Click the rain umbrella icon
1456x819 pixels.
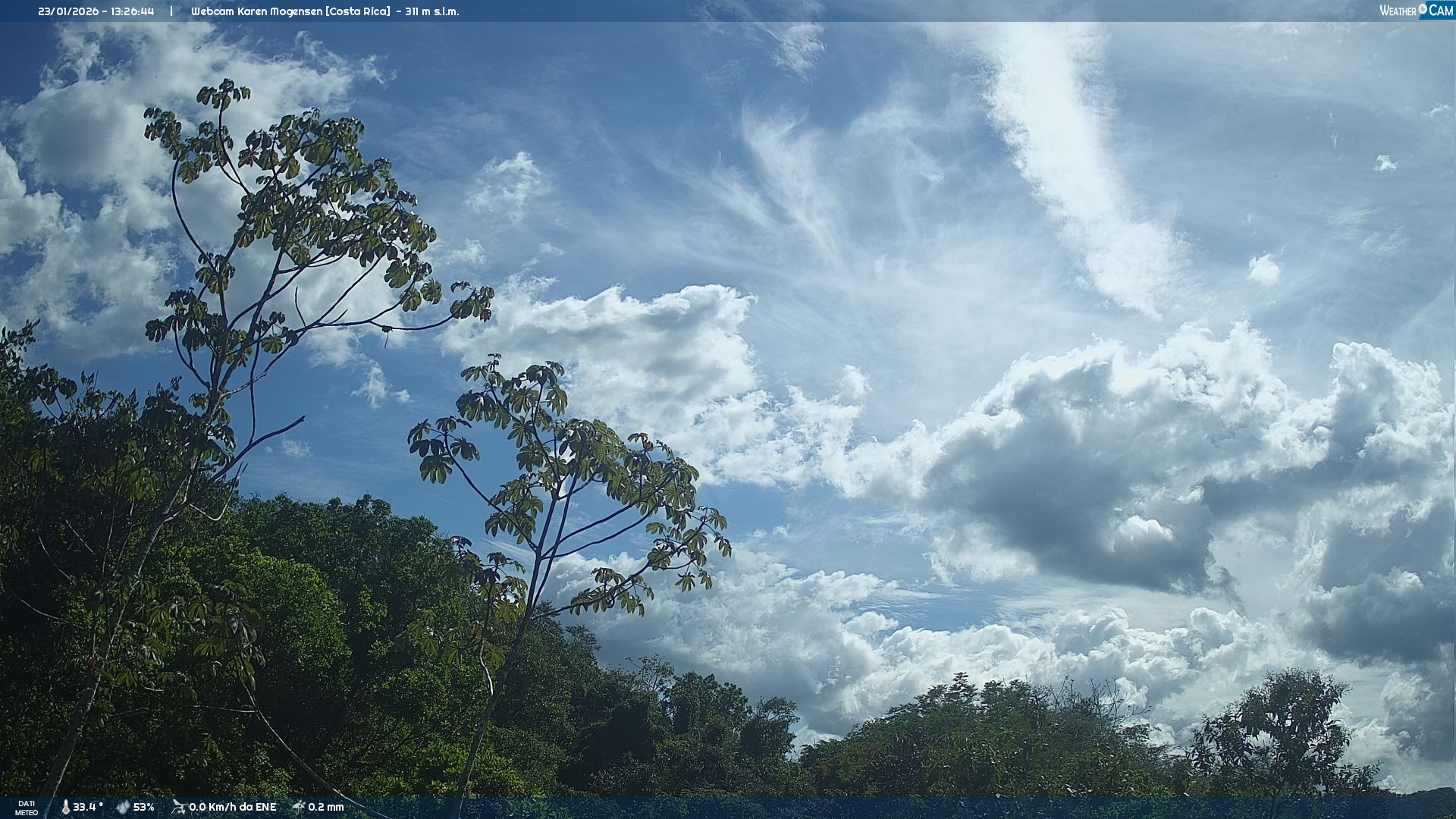[x=299, y=807]
